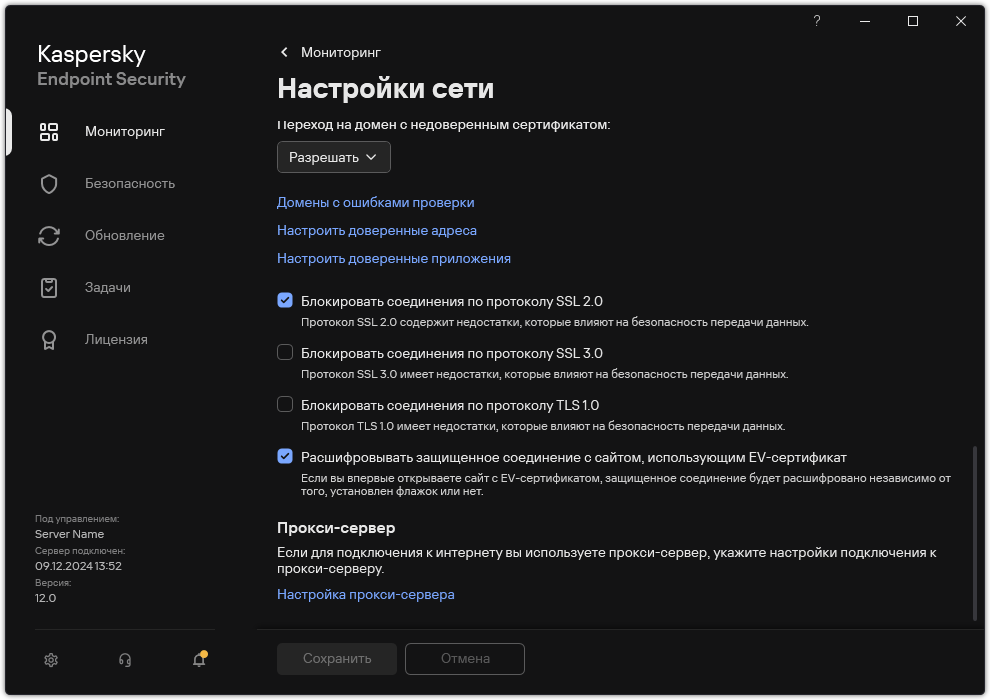The height and width of the screenshot is (700, 990).
Task: Open the Разрешать dropdown
Action: pyautogui.click(x=333, y=157)
